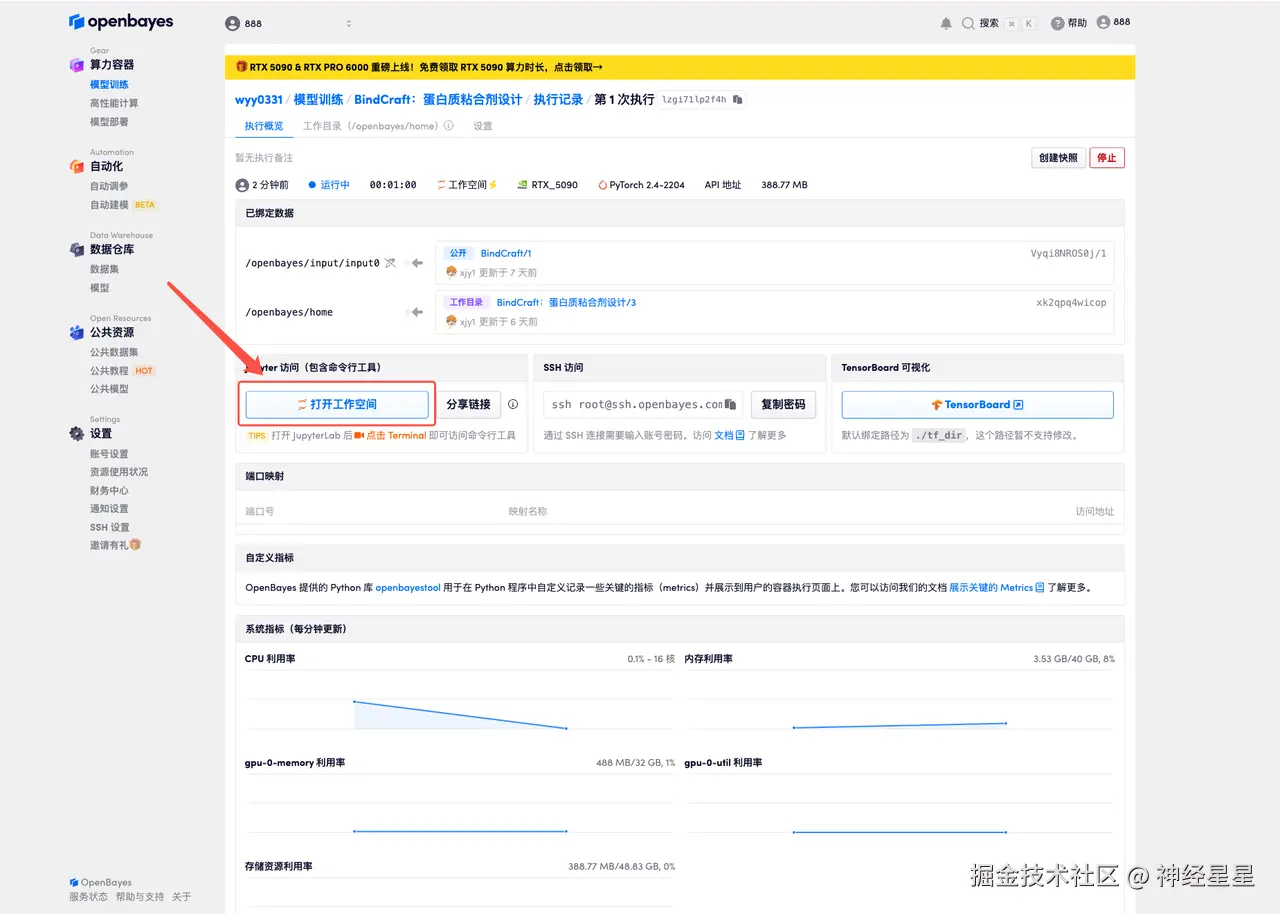Open 模型 under 数据仓库
Viewport: 1280px width, 914px height.
coord(99,288)
